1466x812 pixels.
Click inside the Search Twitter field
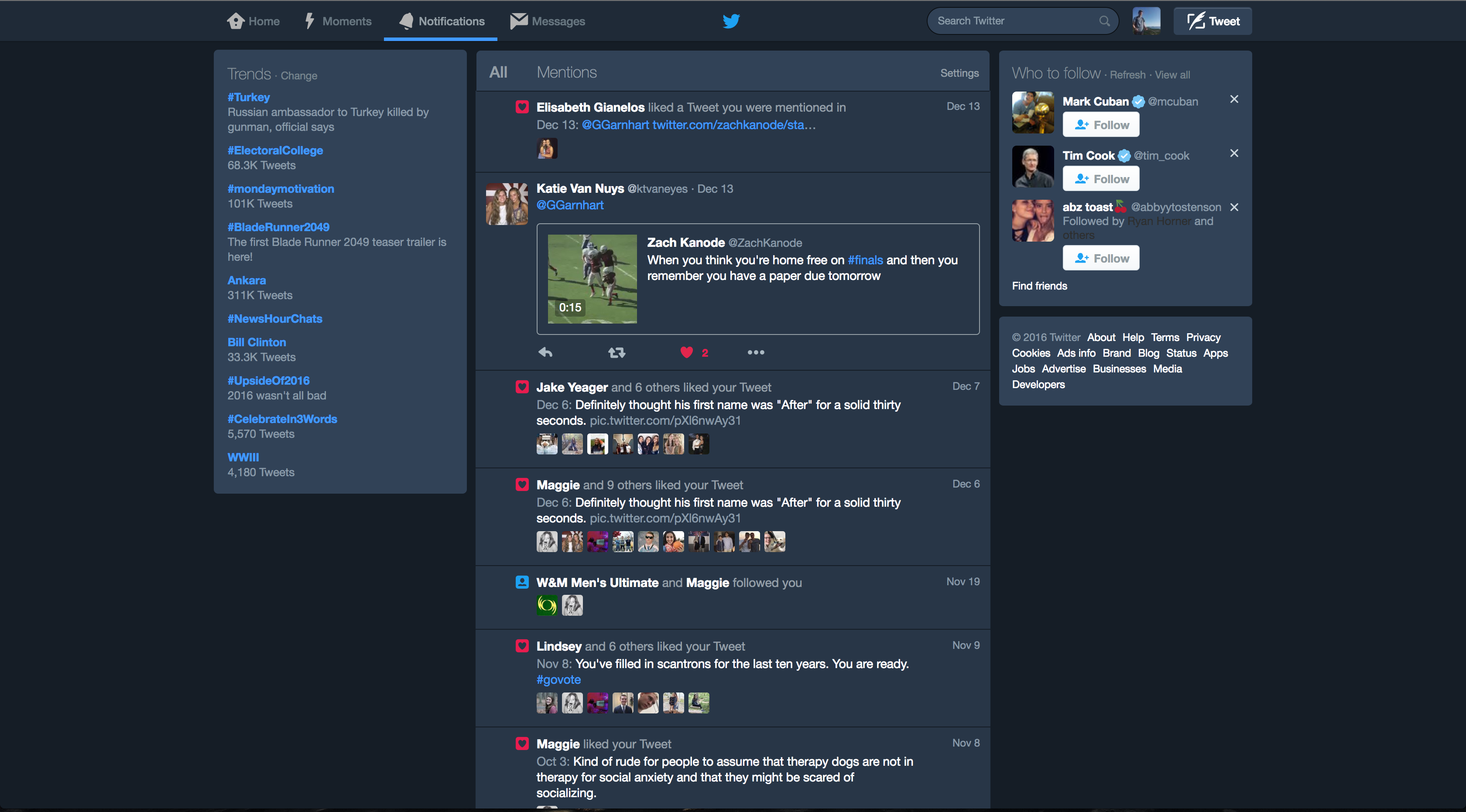(x=1013, y=21)
